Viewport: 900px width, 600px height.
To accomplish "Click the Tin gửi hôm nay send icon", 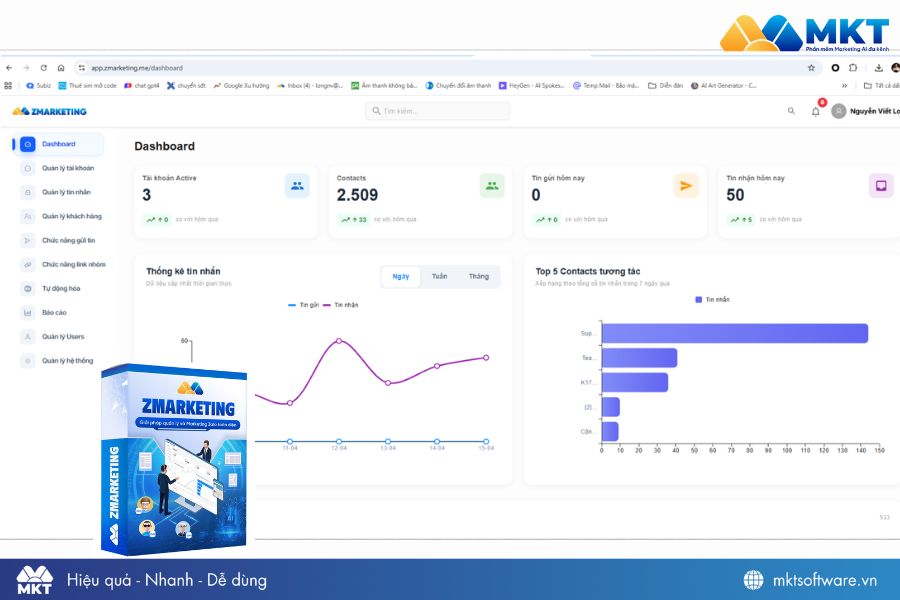I will click(x=686, y=186).
